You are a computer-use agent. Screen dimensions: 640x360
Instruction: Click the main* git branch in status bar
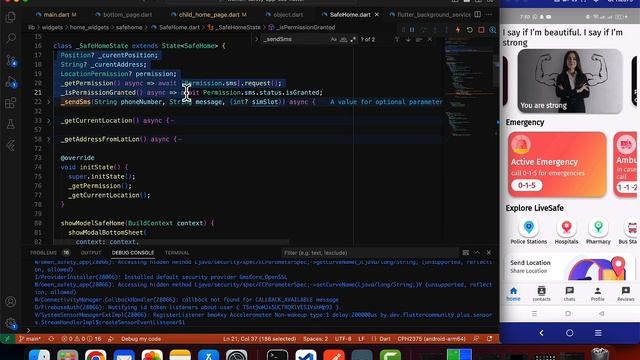click(30, 339)
